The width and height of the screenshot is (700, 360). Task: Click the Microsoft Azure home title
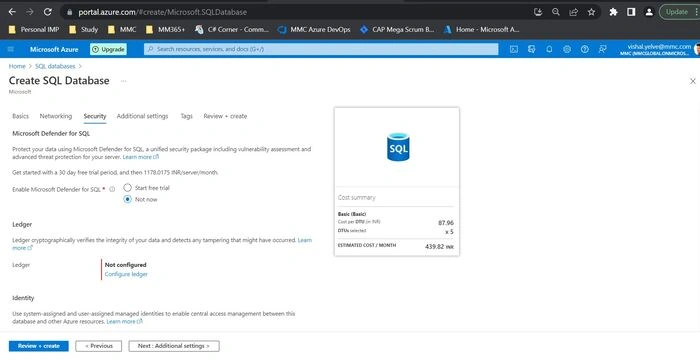54,49
